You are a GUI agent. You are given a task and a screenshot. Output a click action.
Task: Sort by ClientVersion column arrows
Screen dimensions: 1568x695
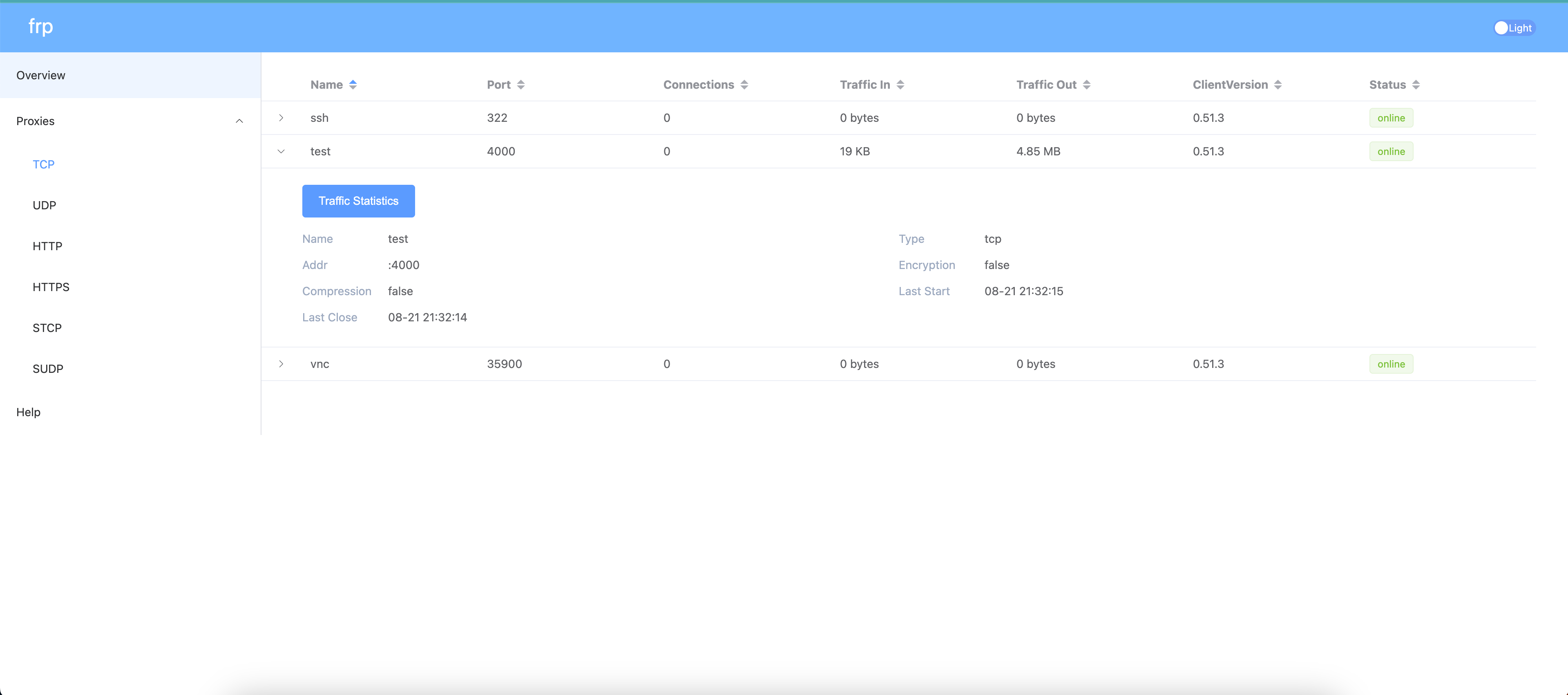tap(1278, 85)
